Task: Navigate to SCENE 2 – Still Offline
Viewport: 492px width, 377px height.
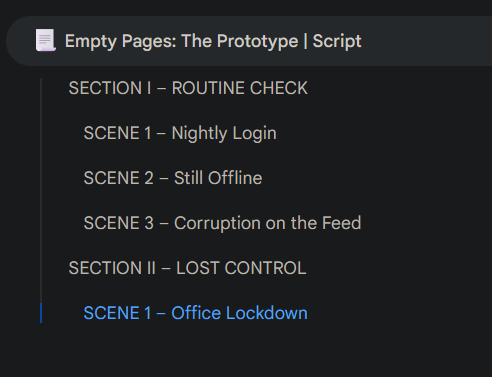Action: coord(173,178)
